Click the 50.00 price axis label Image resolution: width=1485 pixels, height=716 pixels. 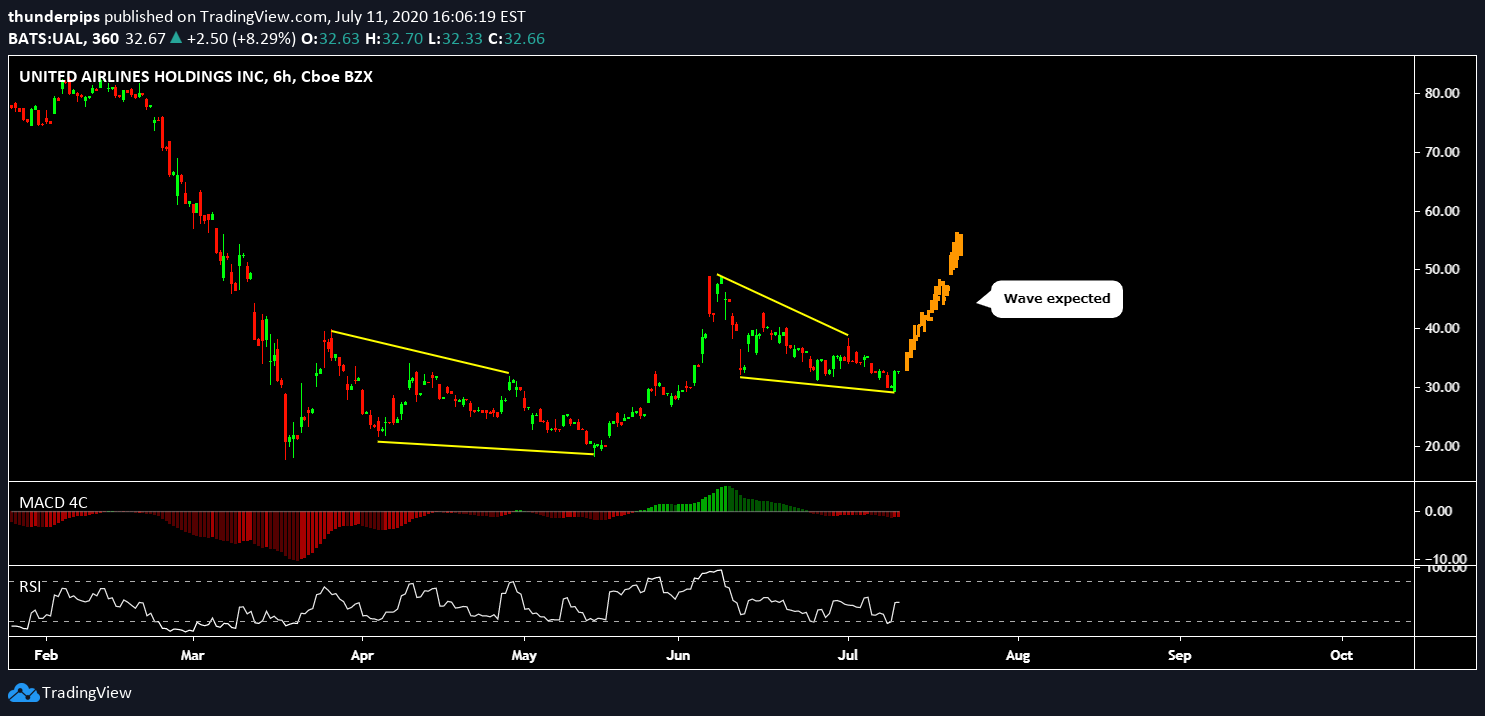[1444, 270]
